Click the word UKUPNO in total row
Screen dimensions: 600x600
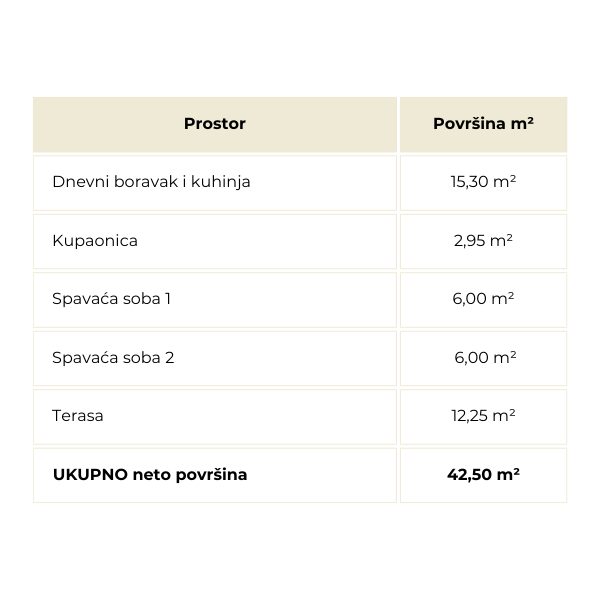pos(90,474)
